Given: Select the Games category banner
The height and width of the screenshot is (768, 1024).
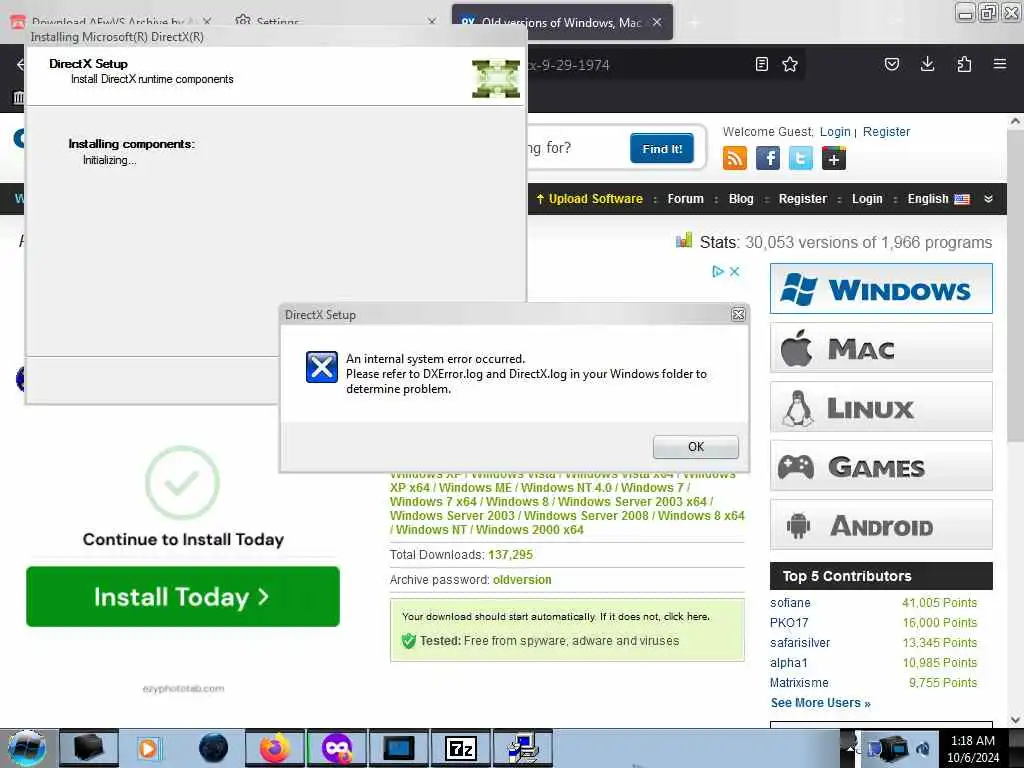Looking at the screenshot, I should (881, 466).
